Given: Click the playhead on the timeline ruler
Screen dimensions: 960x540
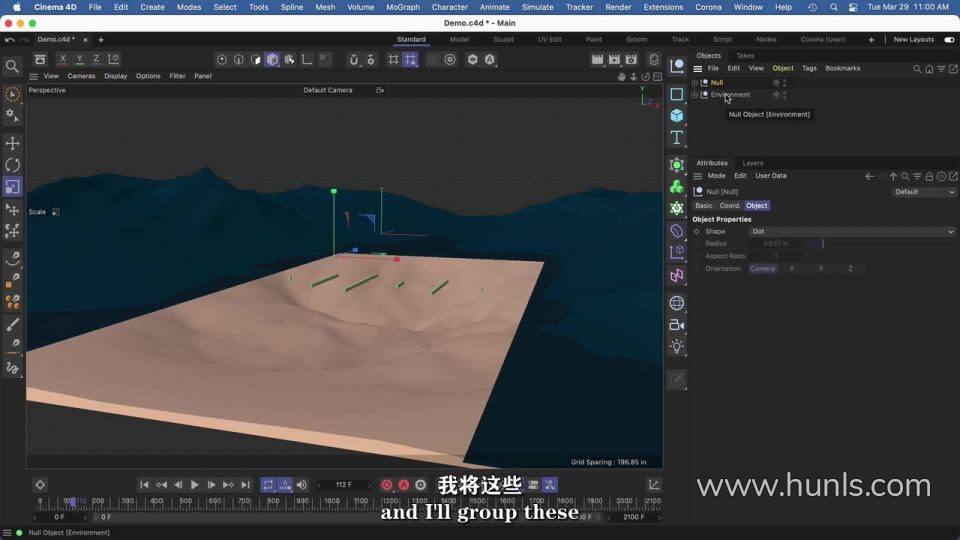Looking at the screenshot, I should point(71,501).
